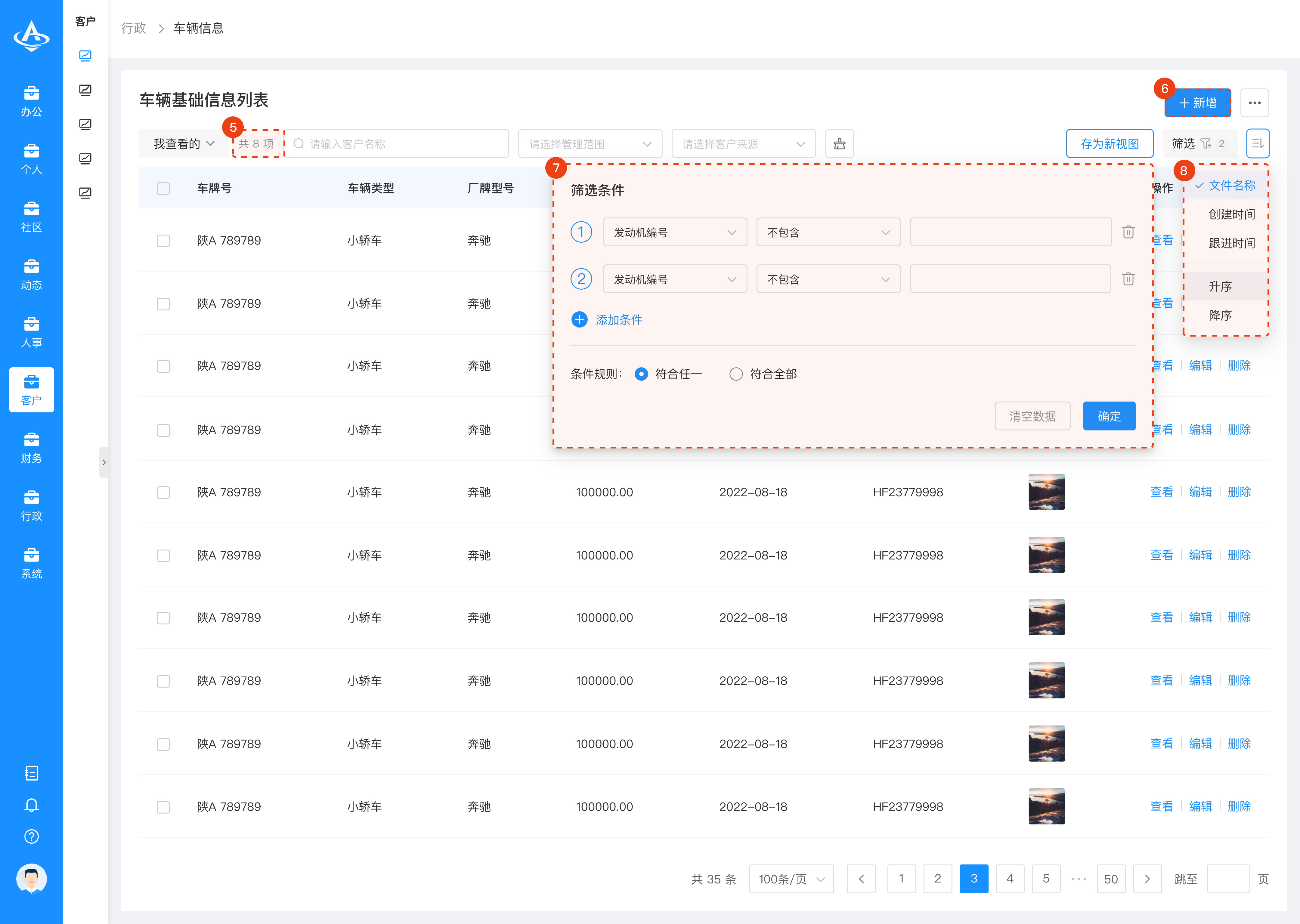This screenshot has width=1300, height=924.
Task: Check the last row's checkbox
Action: (163, 807)
